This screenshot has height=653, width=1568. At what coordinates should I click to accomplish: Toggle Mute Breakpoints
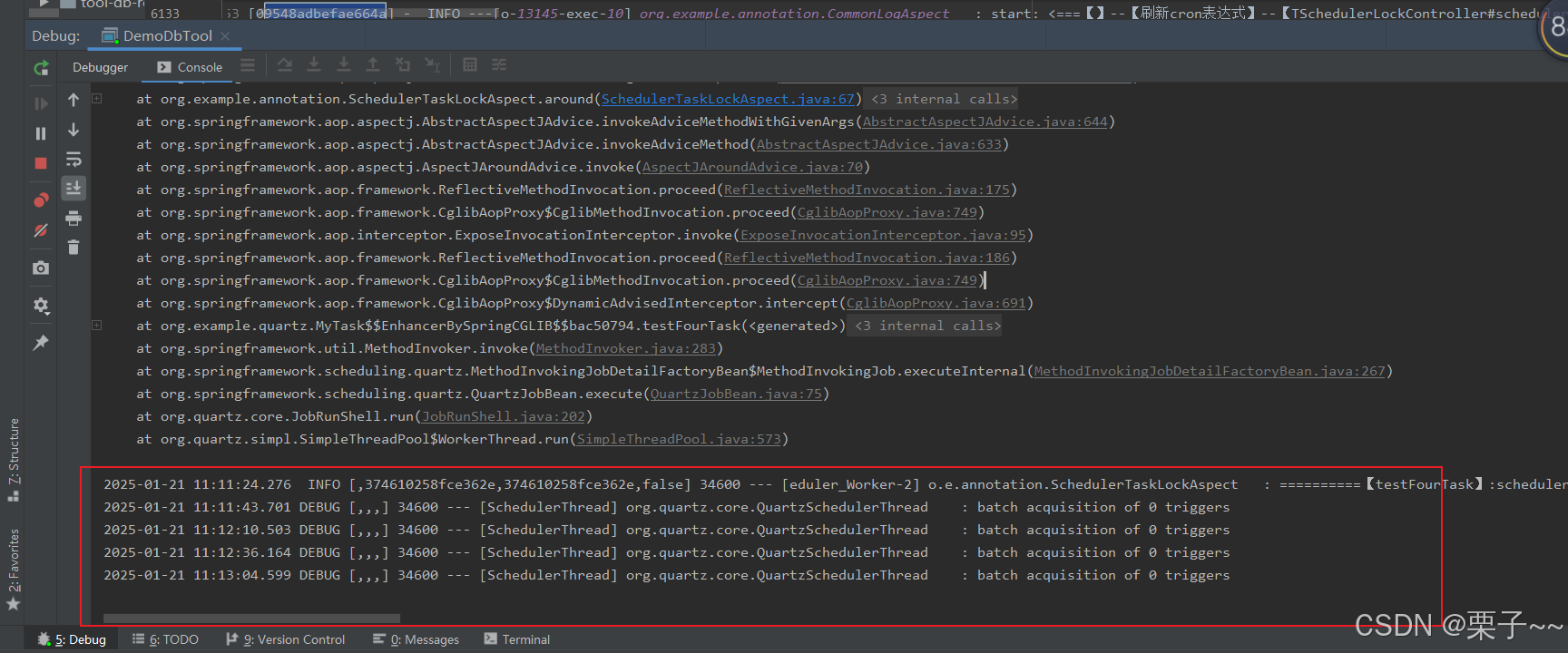coord(41,230)
